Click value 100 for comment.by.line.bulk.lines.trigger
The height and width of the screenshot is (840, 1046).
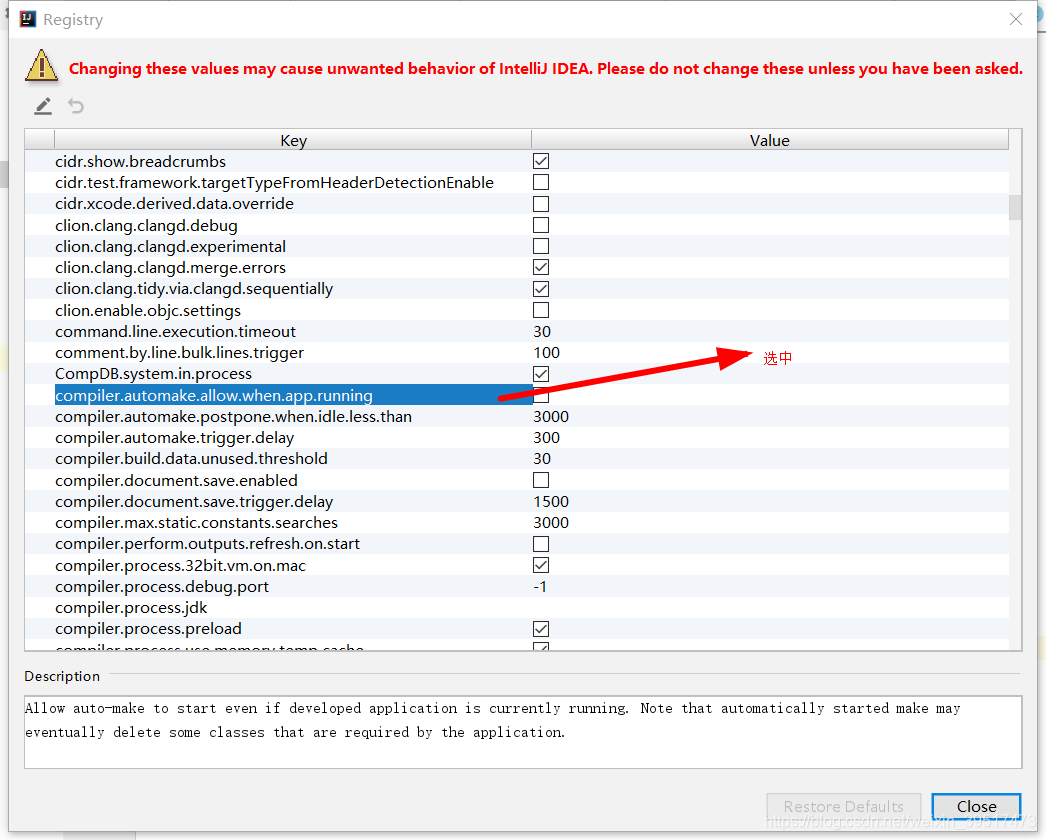(x=546, y=353)
